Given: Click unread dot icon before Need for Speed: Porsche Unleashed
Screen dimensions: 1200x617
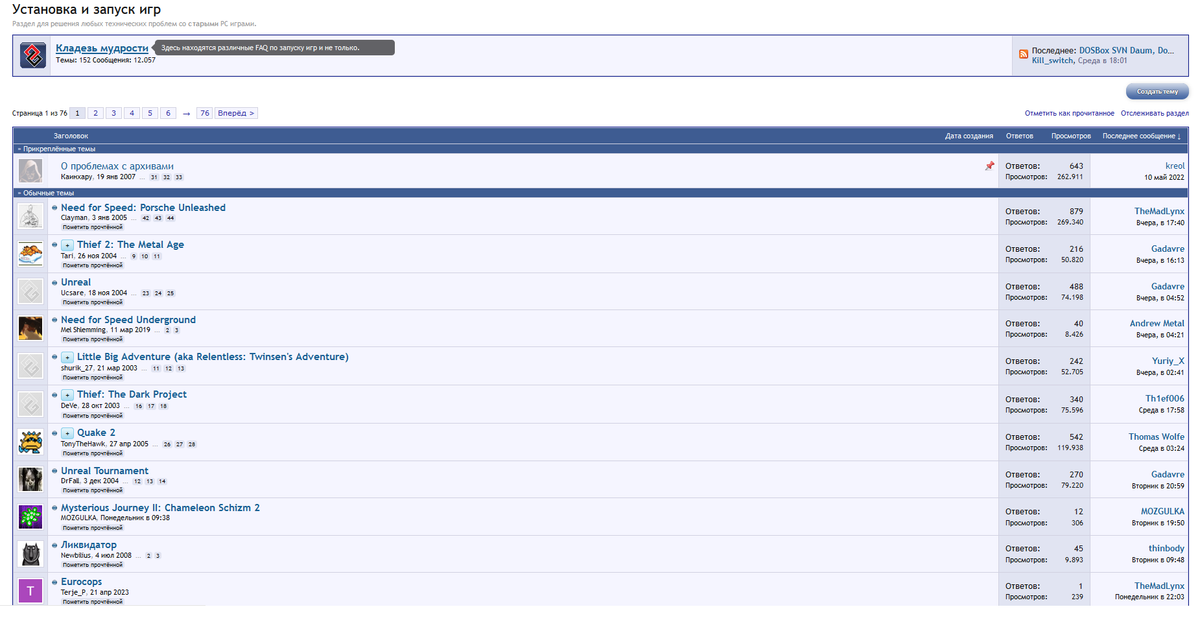Looking at the screenshot, I should [x=54, y=208].
